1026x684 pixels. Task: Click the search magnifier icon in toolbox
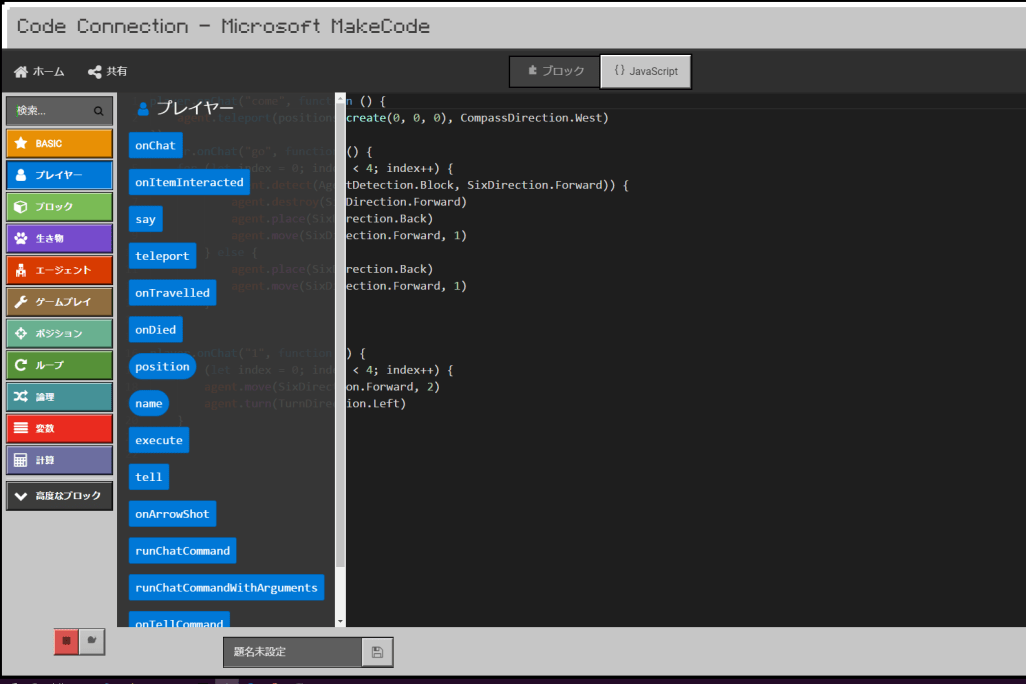(98, 111)
